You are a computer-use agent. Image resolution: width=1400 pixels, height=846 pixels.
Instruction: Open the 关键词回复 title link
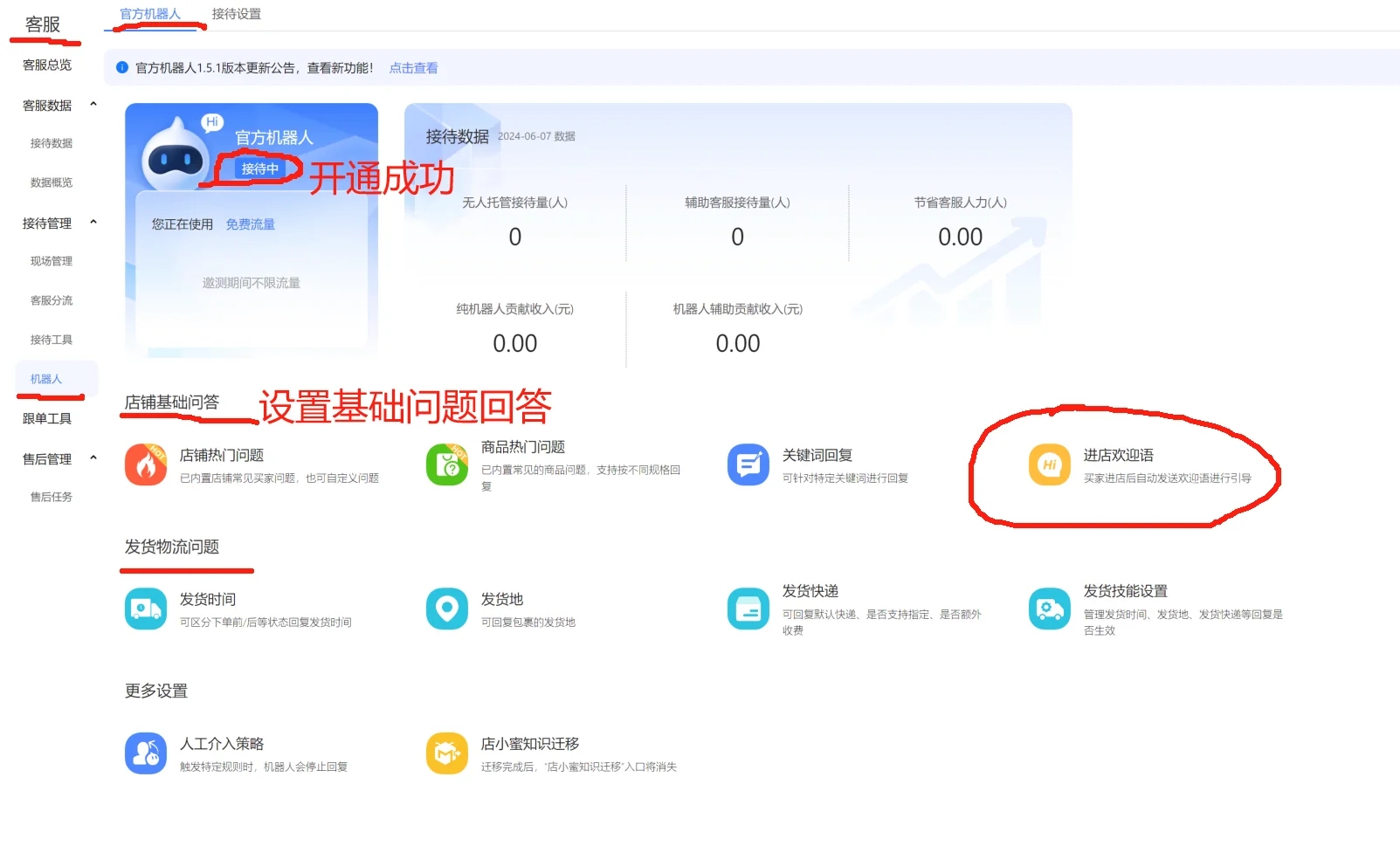[x=817, y=455]
